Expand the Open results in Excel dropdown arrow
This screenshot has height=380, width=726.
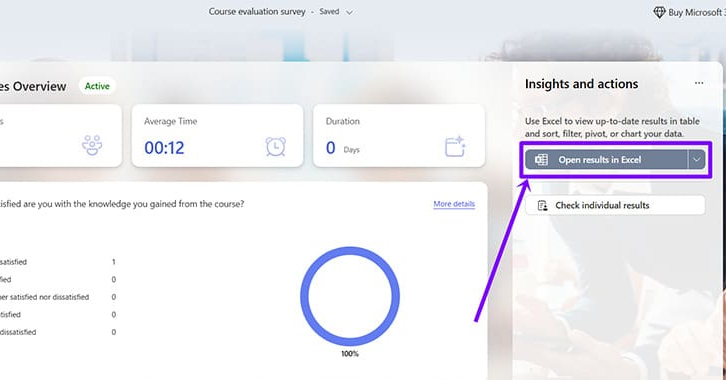click(x=696, y=160)
